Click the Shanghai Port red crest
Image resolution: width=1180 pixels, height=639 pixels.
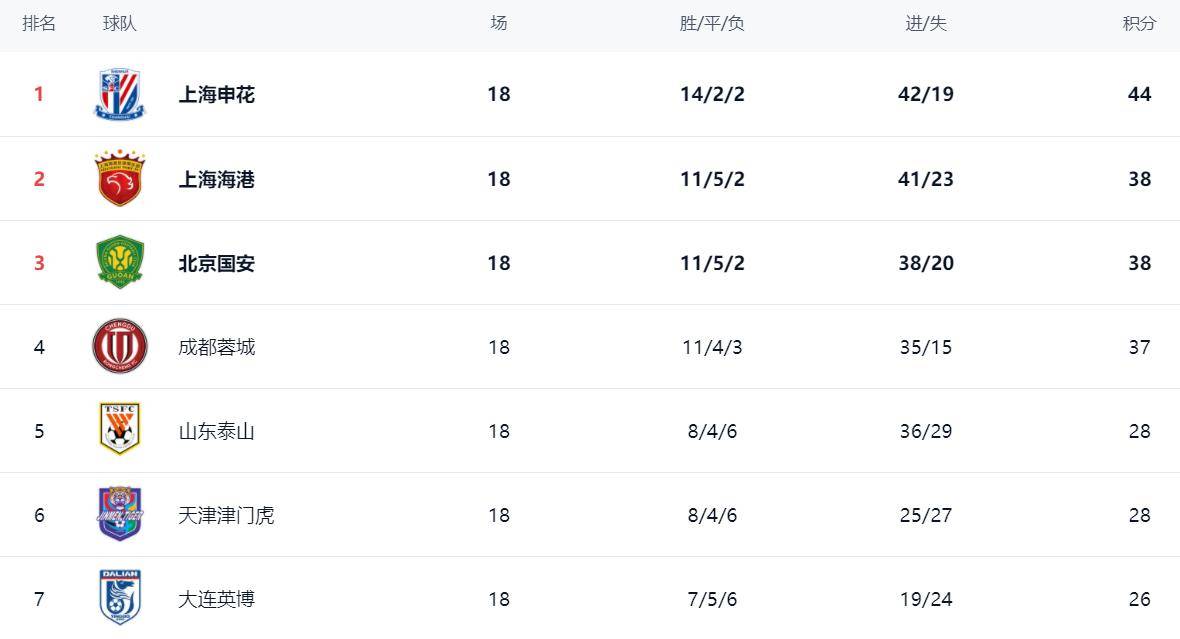point(120,179)
